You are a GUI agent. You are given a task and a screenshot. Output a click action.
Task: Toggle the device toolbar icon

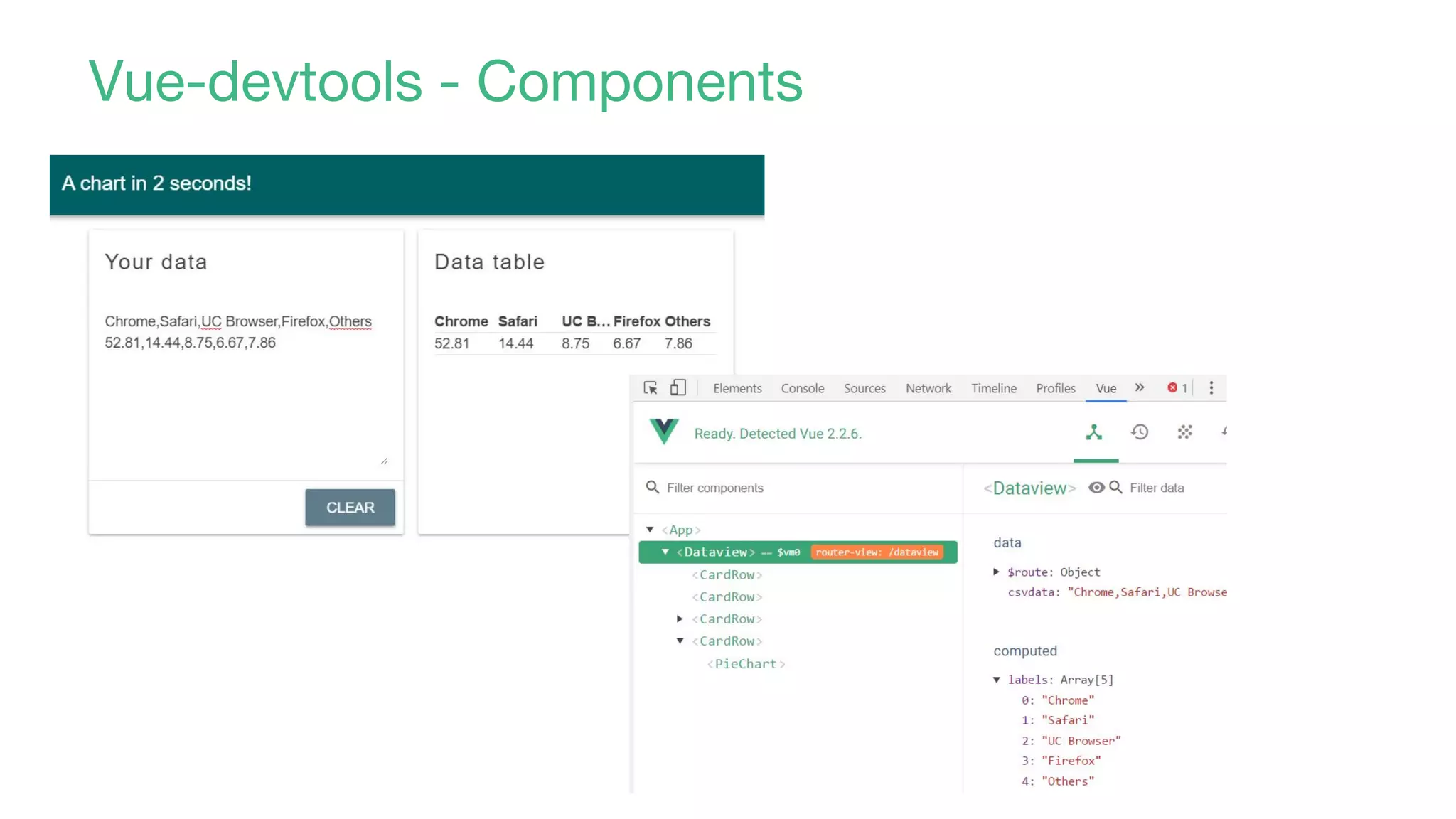678,387
